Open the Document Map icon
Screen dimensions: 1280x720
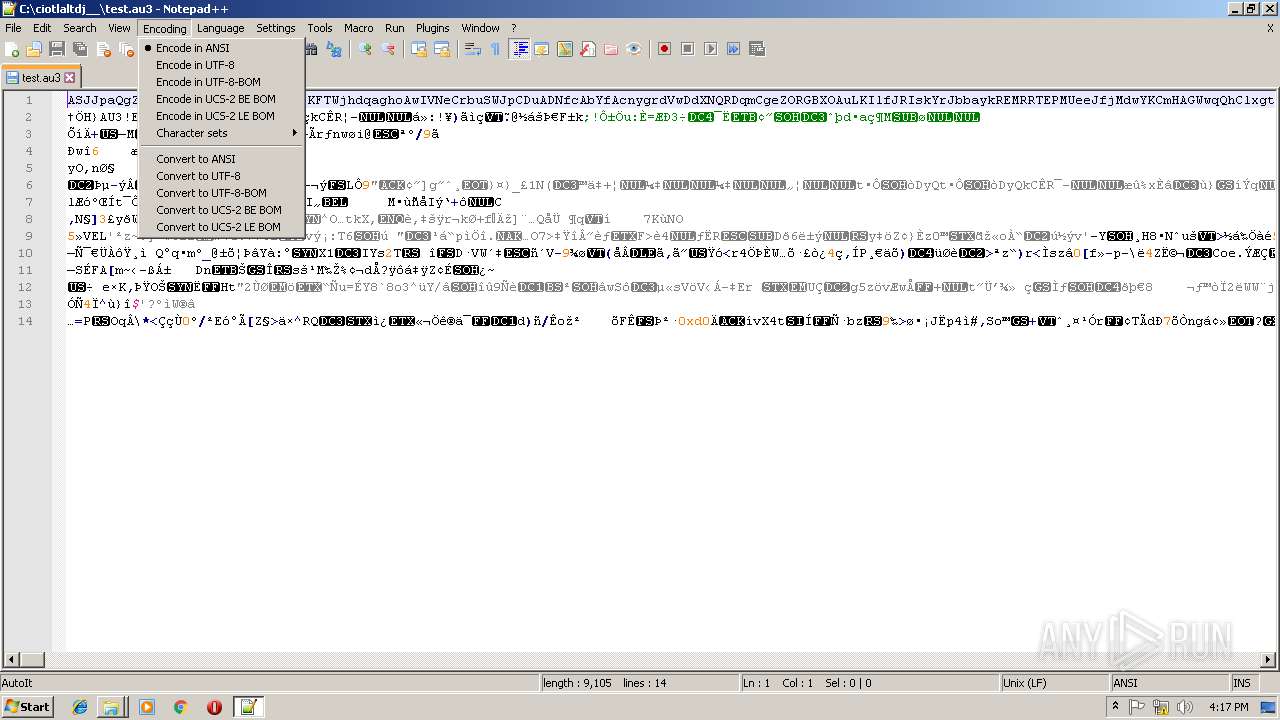[564, 49]
